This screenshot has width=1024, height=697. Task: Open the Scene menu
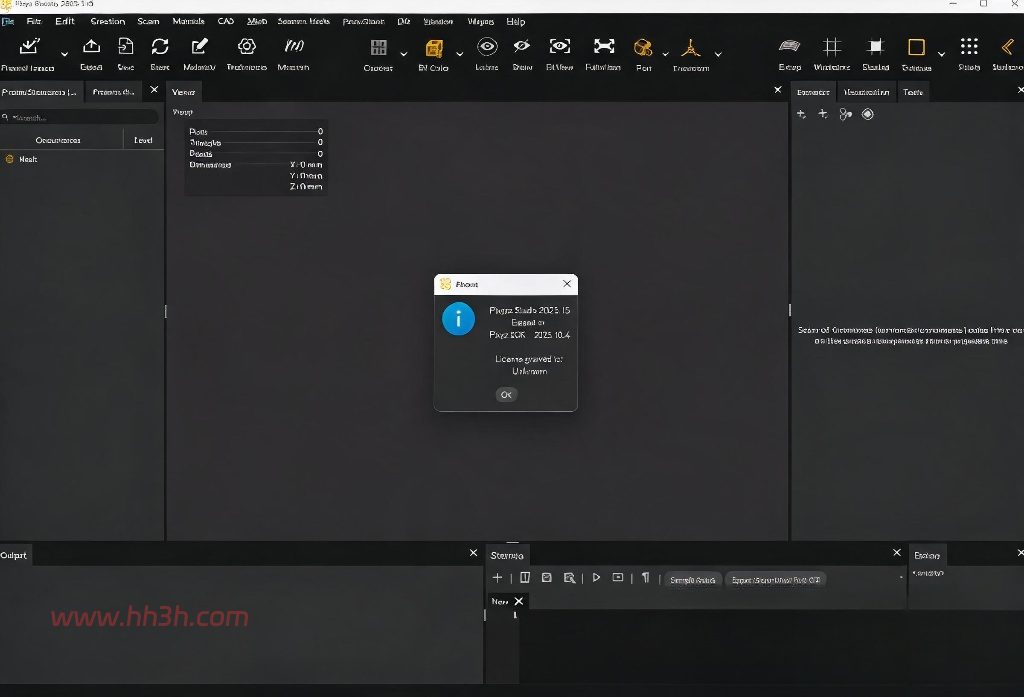click(148, 22)
